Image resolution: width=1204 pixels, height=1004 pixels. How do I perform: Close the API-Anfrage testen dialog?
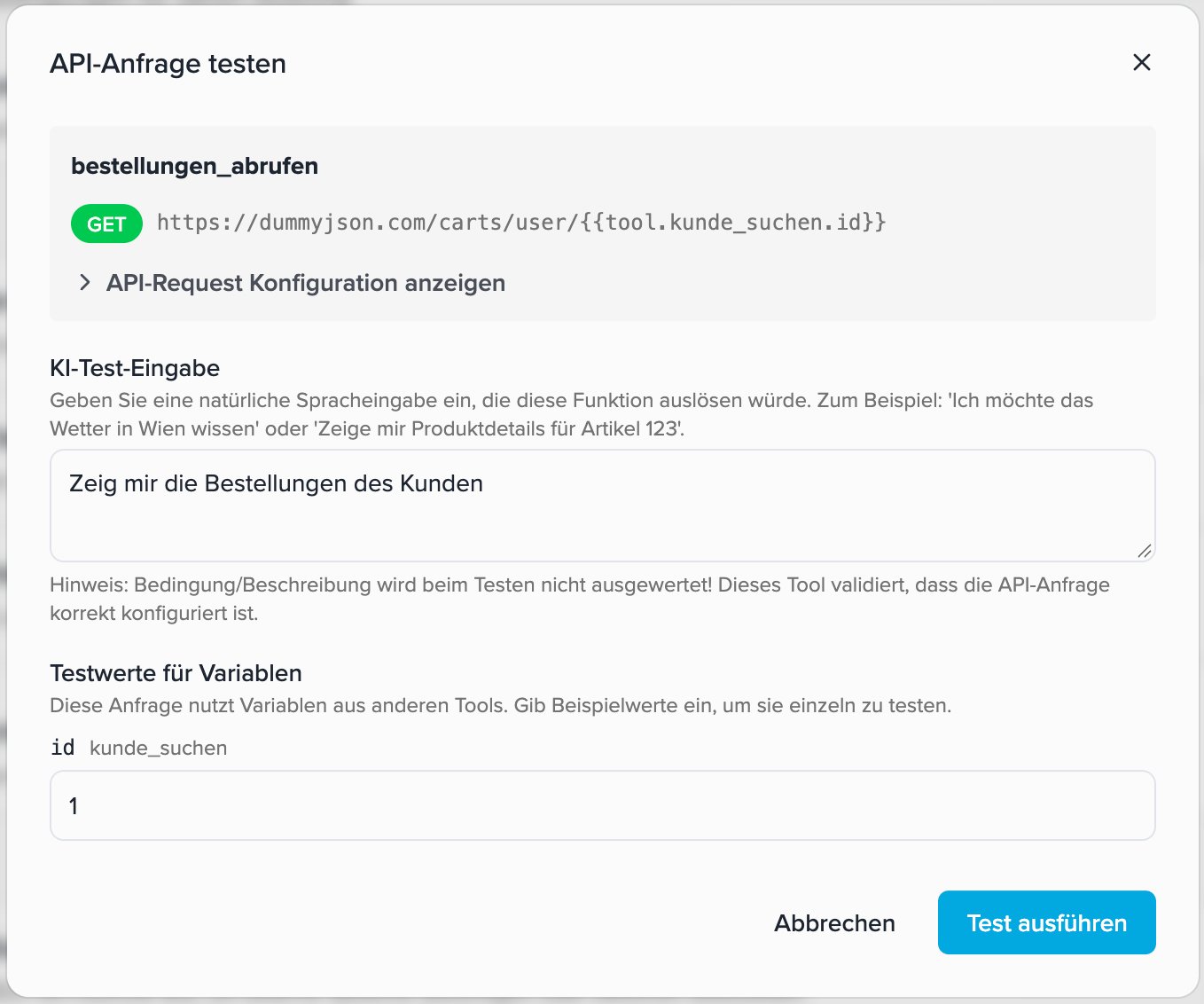1141,62
